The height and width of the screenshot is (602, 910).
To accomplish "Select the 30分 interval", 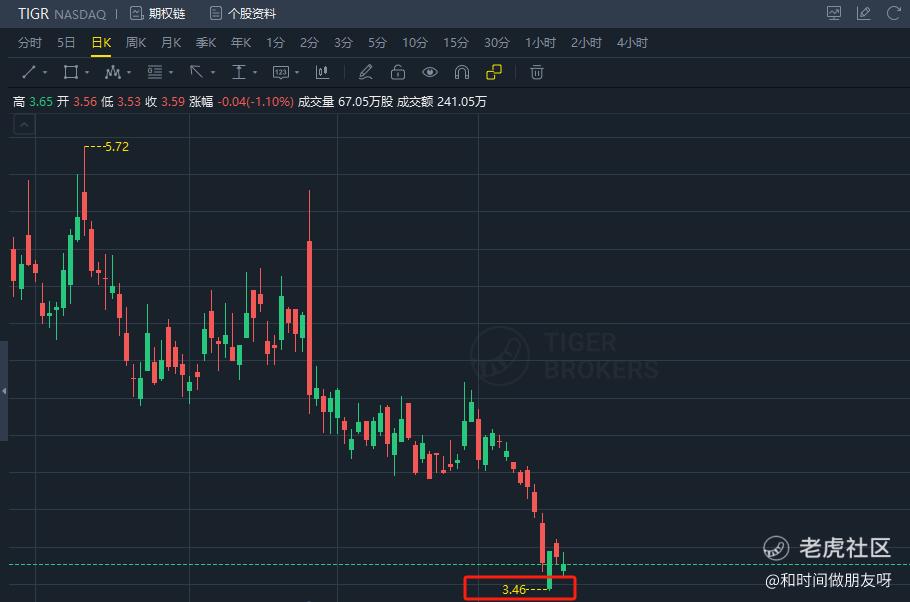I will click(x=497, y=42).
